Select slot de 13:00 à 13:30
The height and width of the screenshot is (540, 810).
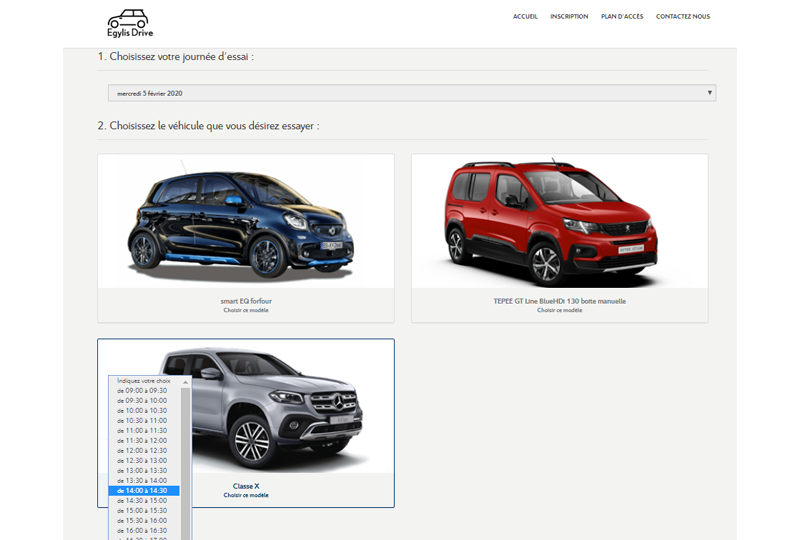tap(144, 470)
